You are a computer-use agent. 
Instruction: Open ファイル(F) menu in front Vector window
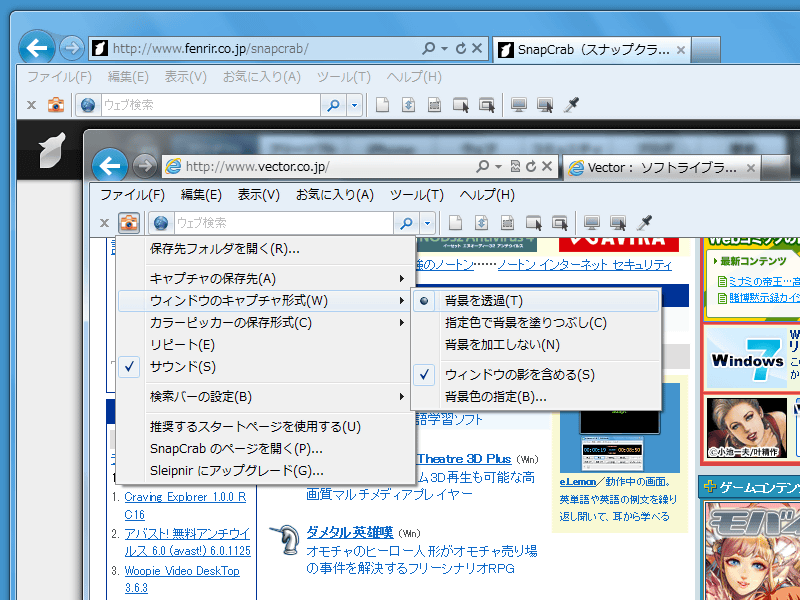[132, 195]
